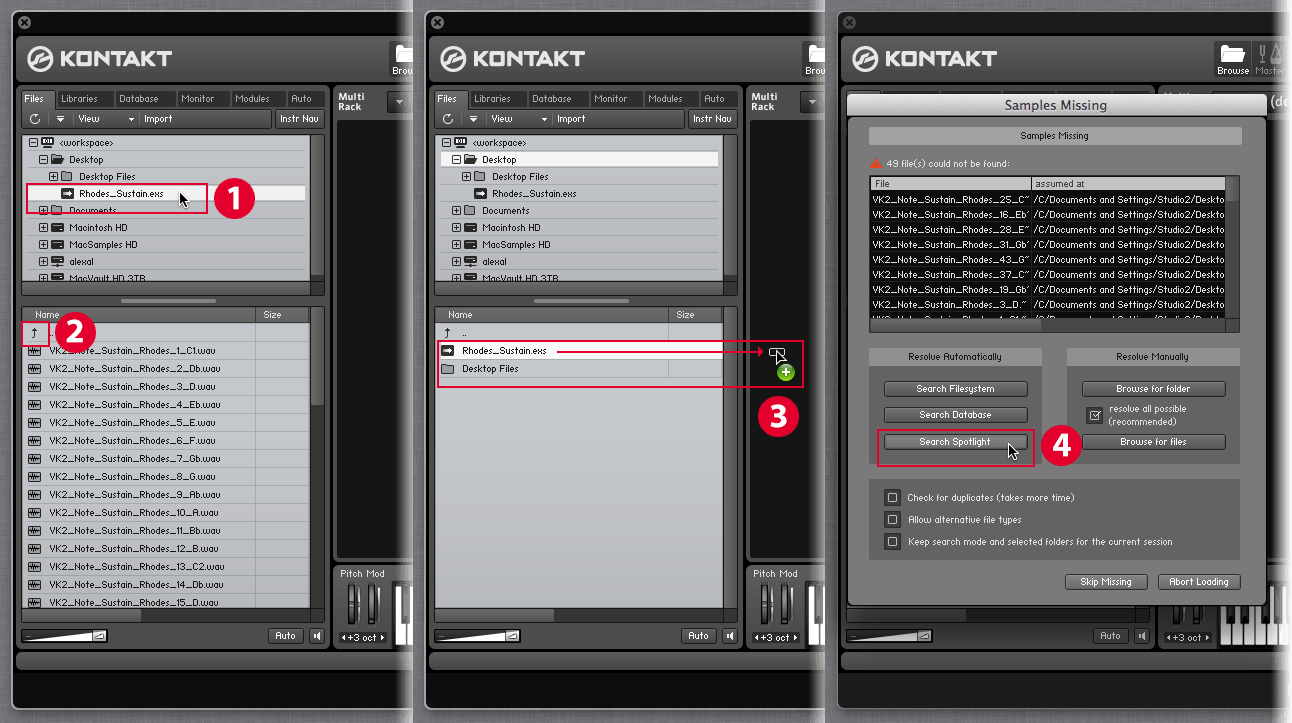The height and width of the screenshot is (723, 1292).
Task: Toggle the Auto button at bottom of left panel
Action: [286, 636]
